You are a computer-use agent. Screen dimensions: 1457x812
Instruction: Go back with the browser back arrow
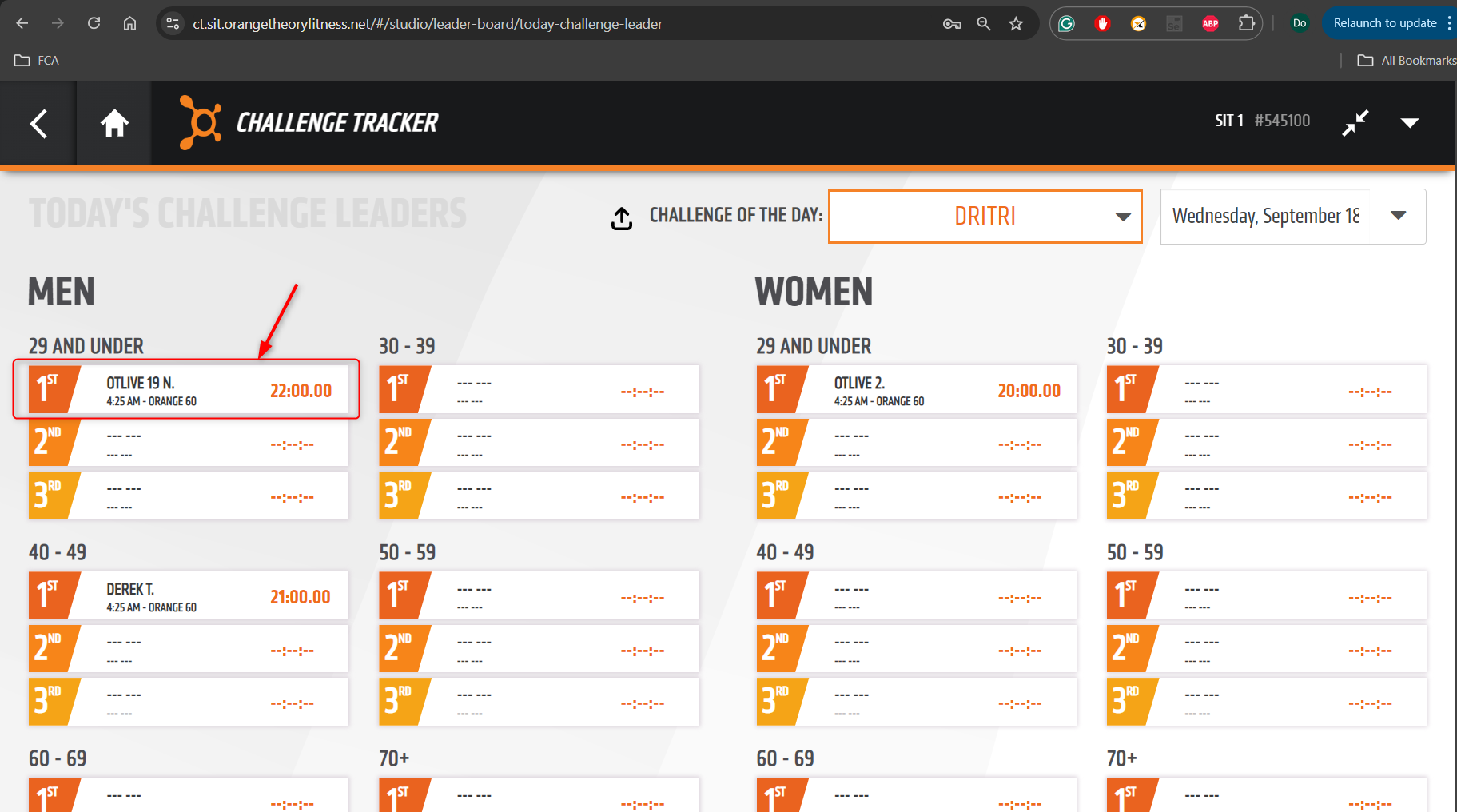click(22, 23)
